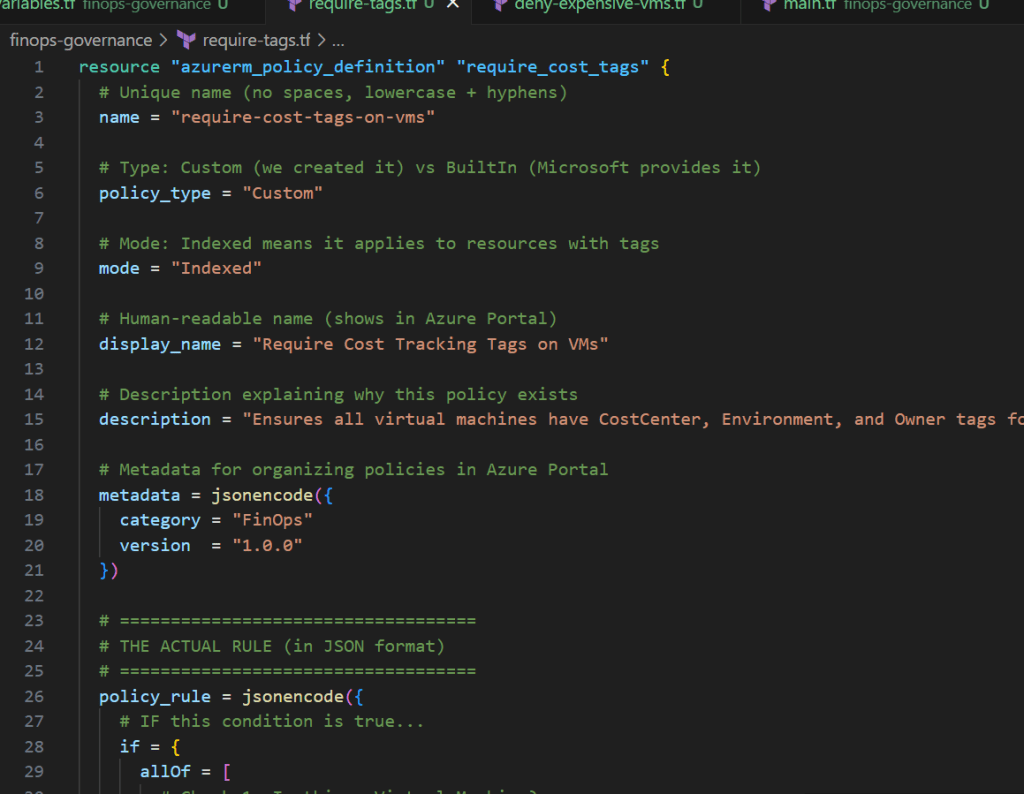Click the Terraform icon on deny-expensive-vms.tf tab
Image resolution: width=1024 pixels, height=794 pixels.
(500, 5)
